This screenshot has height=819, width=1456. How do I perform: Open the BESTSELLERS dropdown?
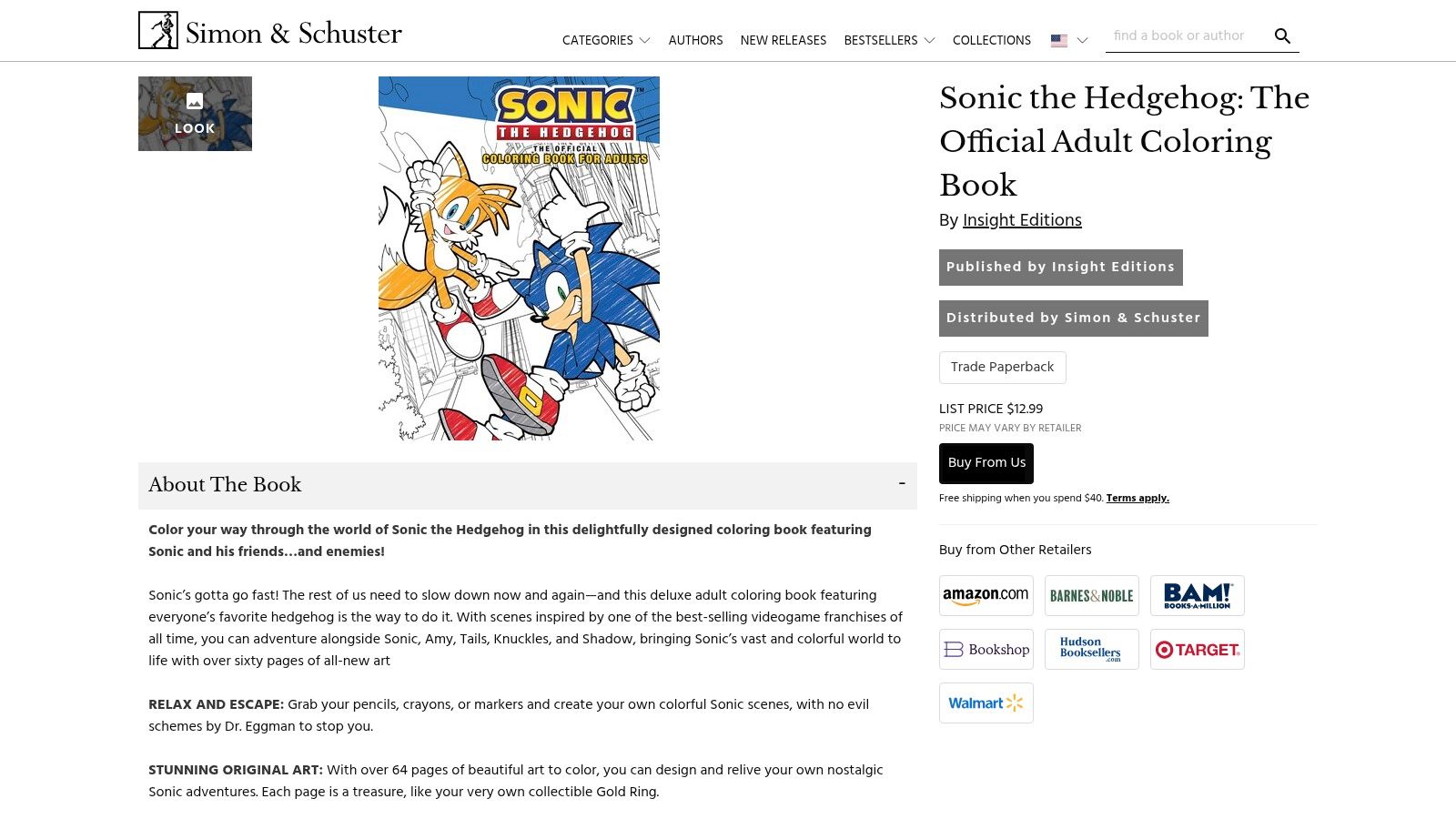(x=889, y=40)
